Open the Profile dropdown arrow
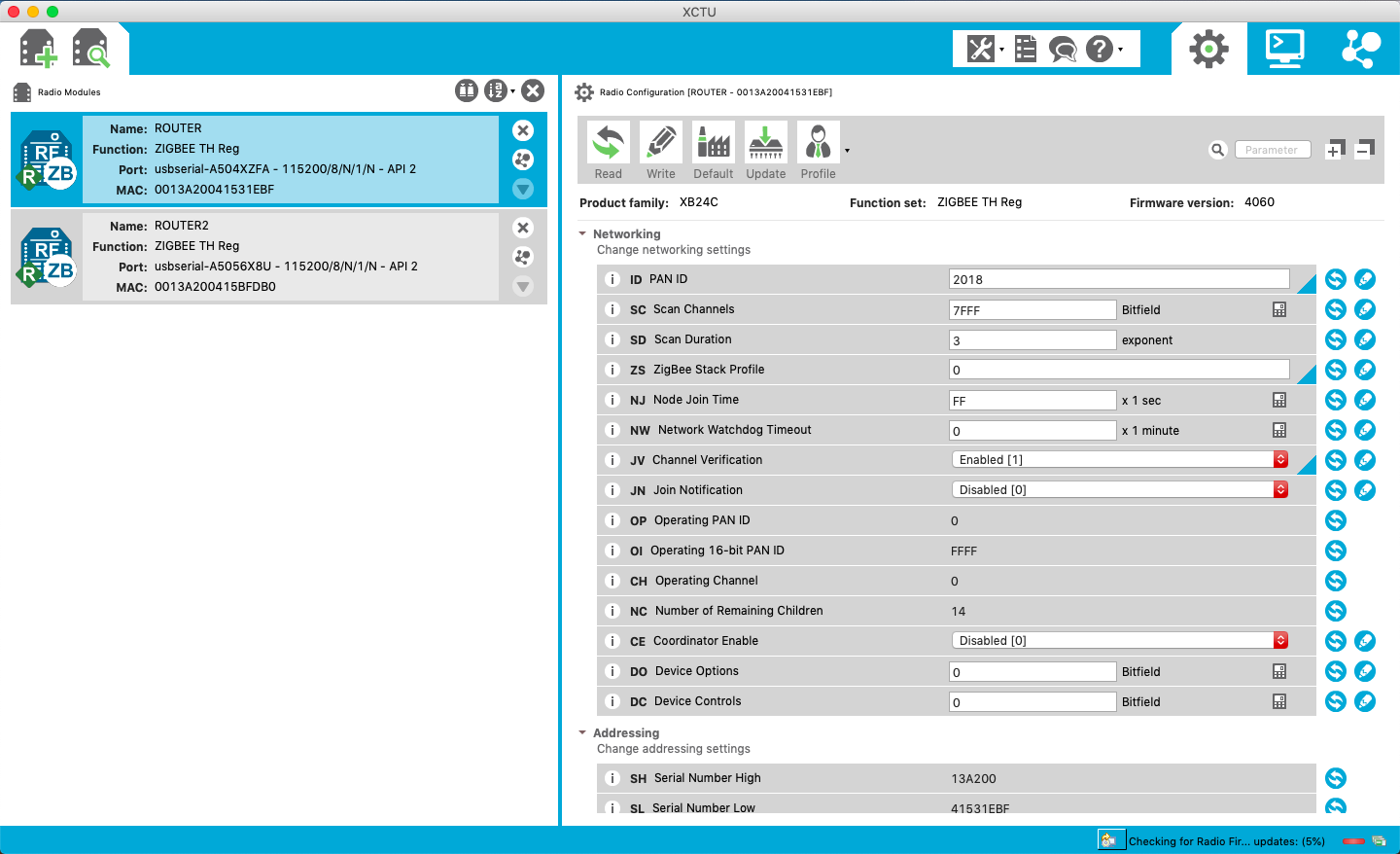 tap(847, 151)
